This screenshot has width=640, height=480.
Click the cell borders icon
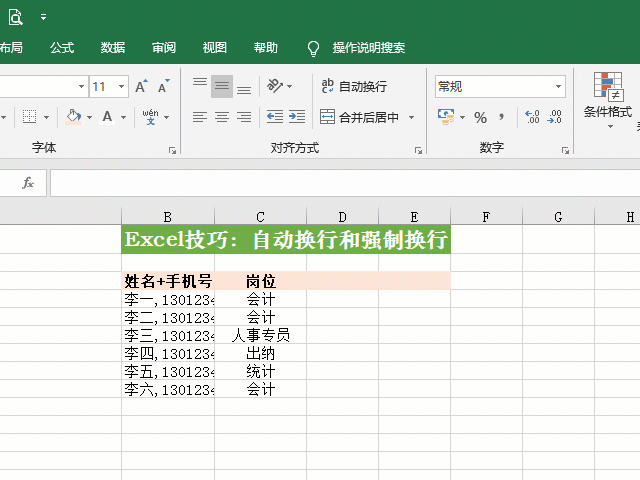[x=29, y=117]
